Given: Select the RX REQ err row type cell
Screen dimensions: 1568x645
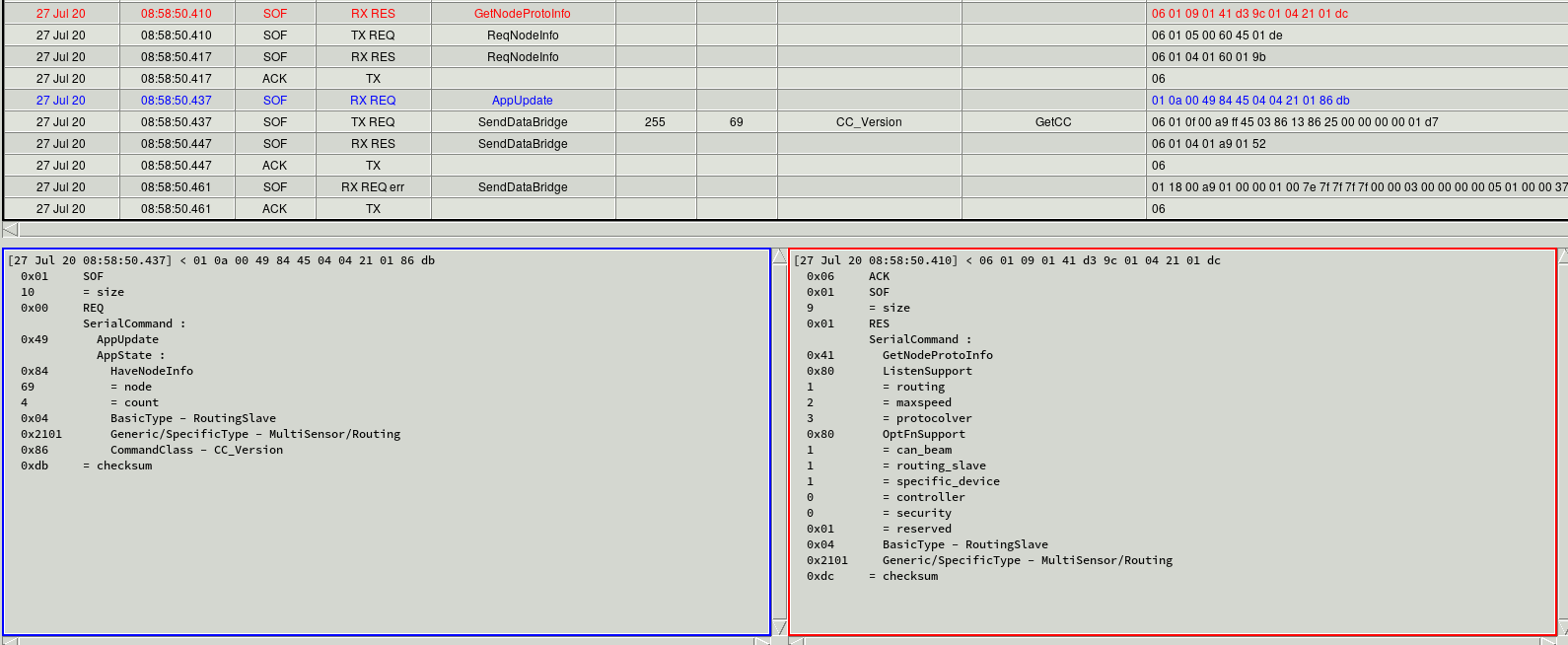Looking at the screenshot, I should [373, 187].
